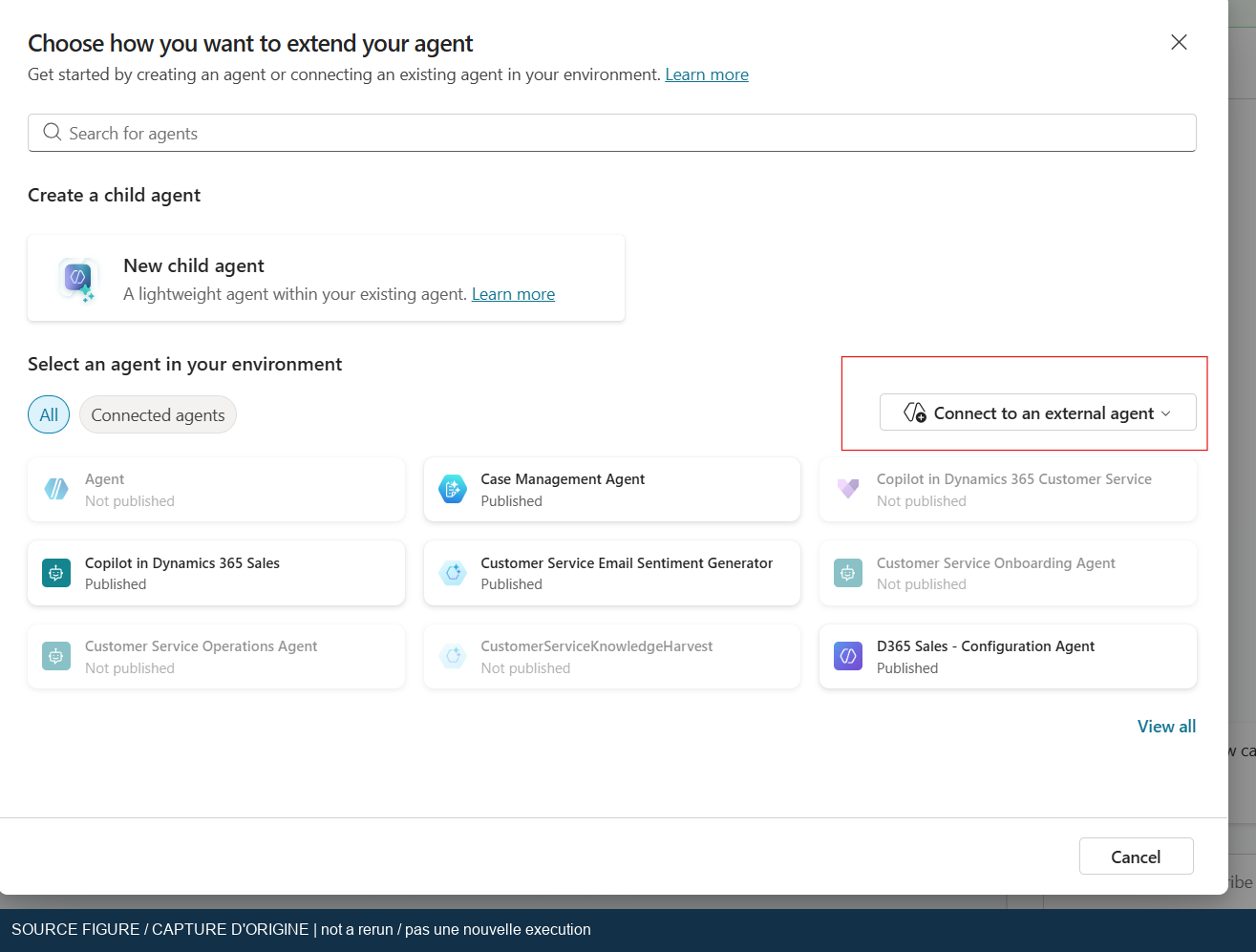This screenshot has width=1256, height=952.
Task: Switch to the Connected agents filter
Action: [x=158, y=414]
